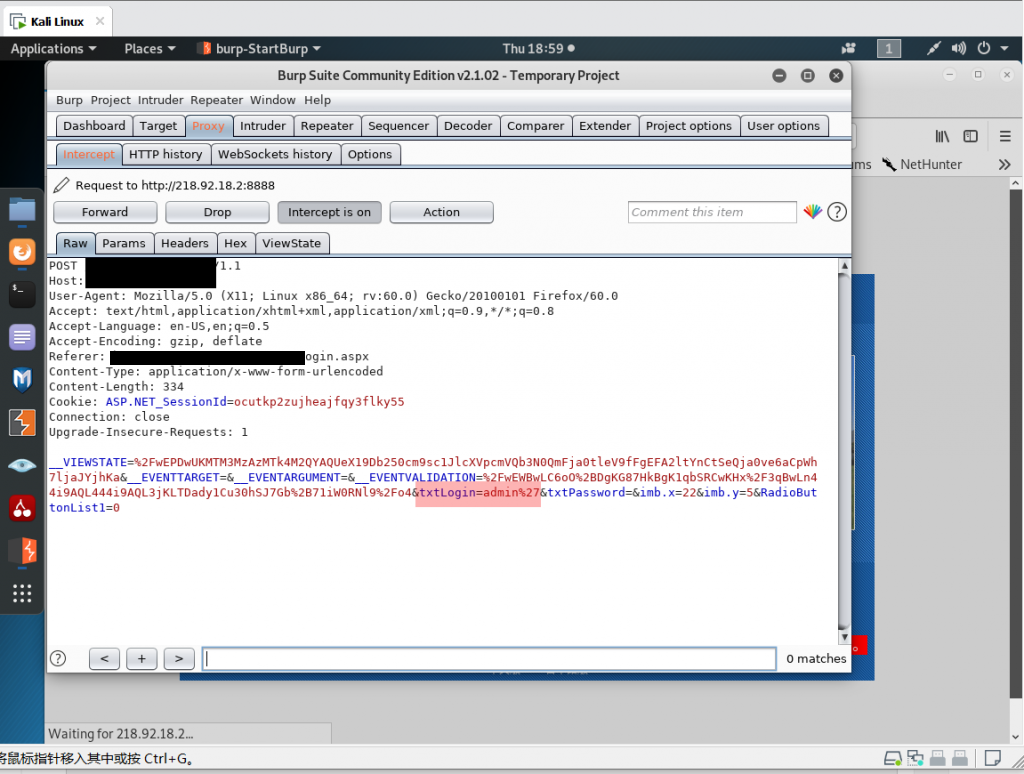The height and width of the screenshot is (774, 1024).
Task: Launch the terminal from the dock
Action: tap(22, 294)
